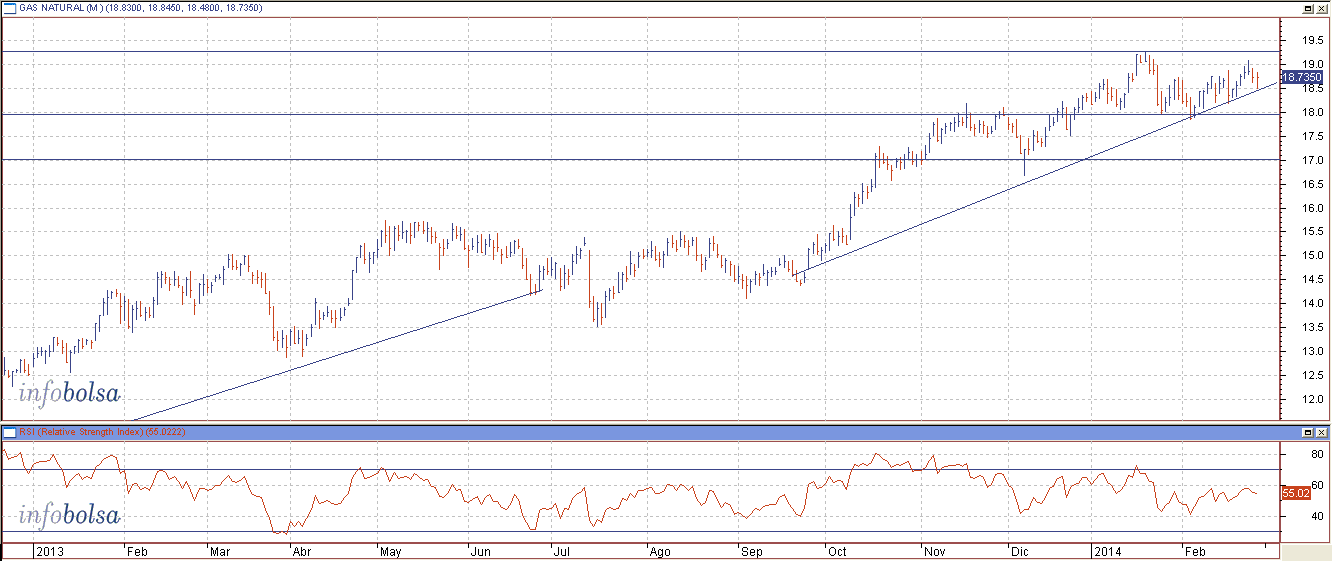Screen dimensions: 1332x561
Task: Select the RSI value label 55.02
Action: click(1295, 493)
